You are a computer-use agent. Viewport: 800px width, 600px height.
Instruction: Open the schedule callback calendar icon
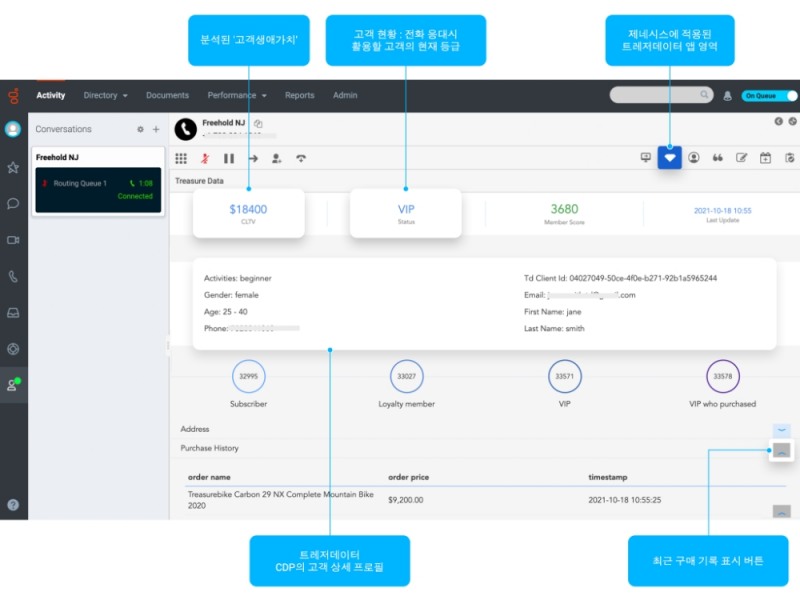(765, 157)
